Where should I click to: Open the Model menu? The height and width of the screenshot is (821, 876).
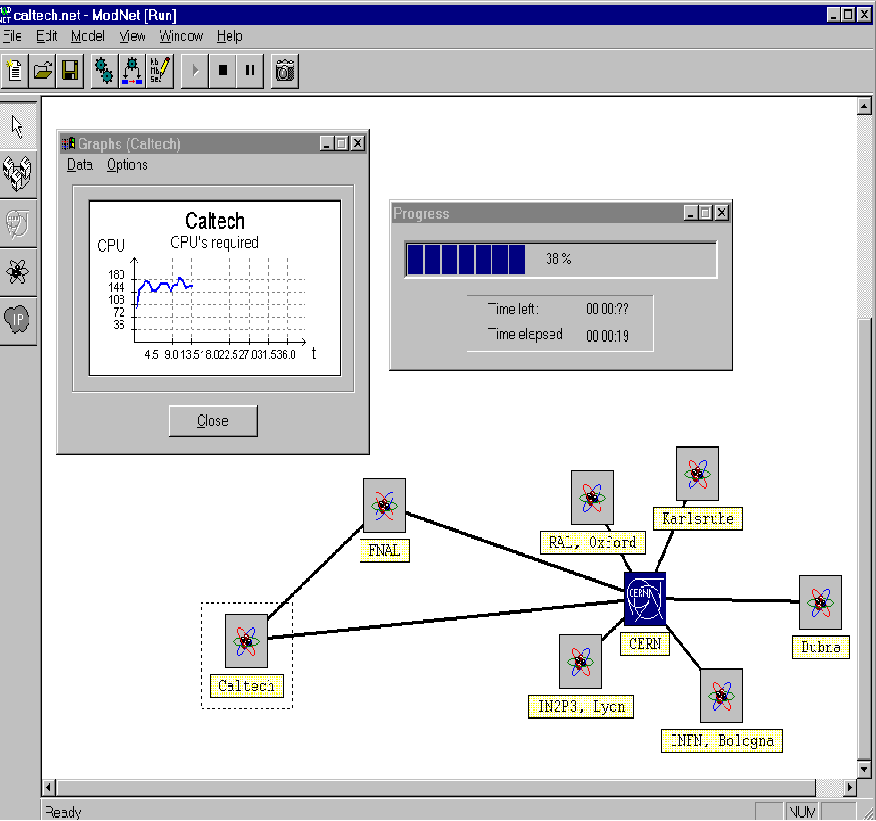pos(88,36)
